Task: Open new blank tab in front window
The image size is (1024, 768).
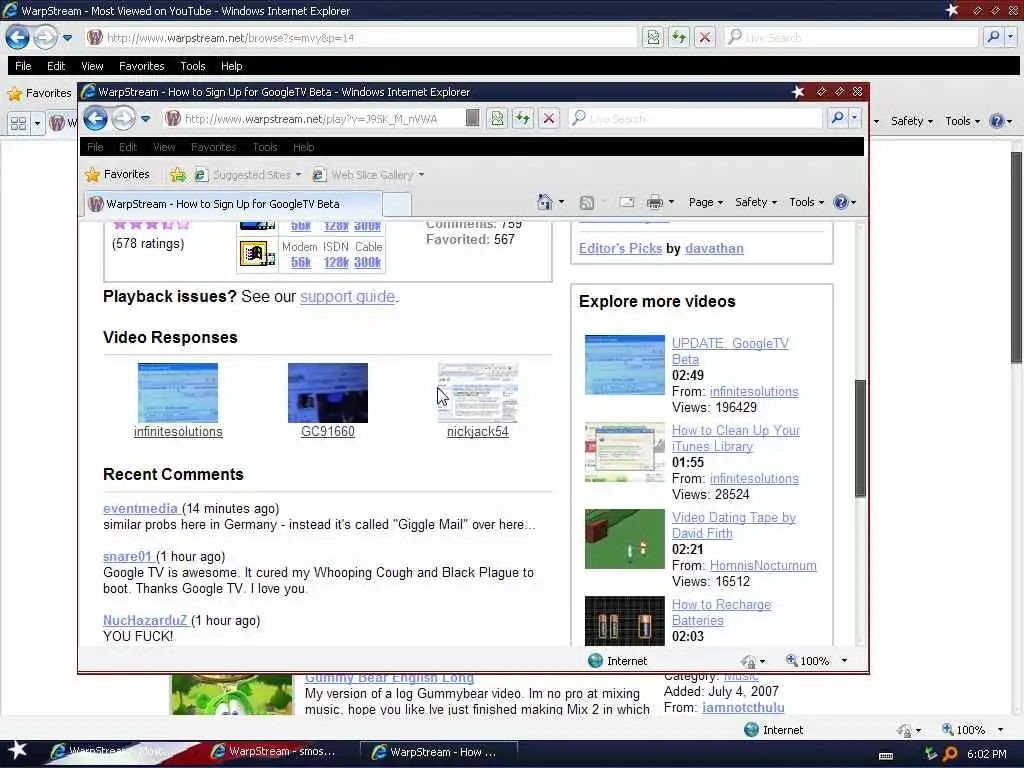Action: coord(396,204)
